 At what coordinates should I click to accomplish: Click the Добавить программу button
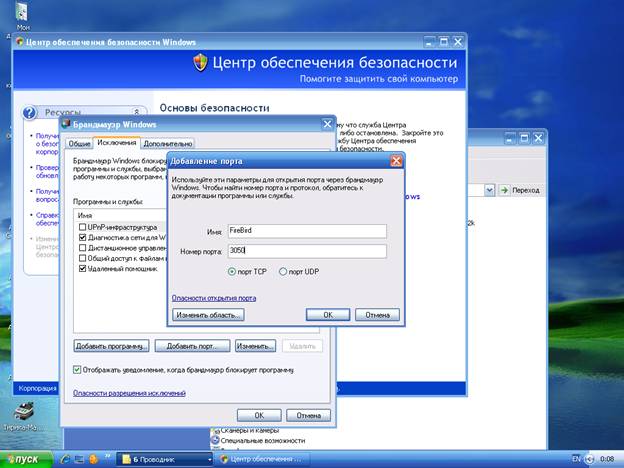click(x=111, y=346)
